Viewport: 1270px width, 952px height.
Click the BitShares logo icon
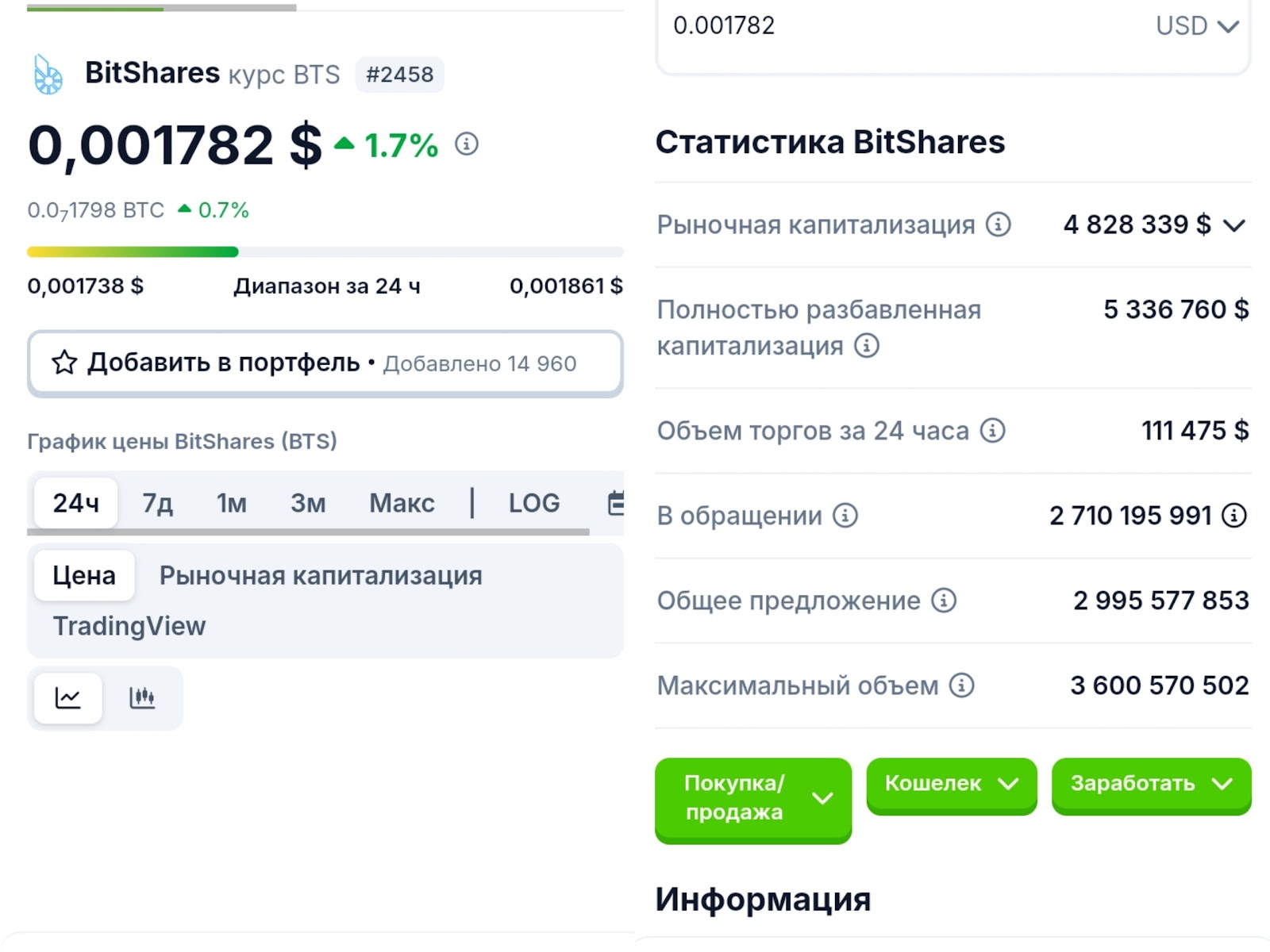[x=48, y=75]
